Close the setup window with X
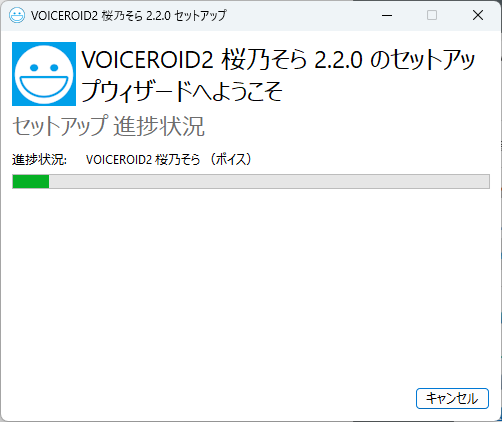 click(x=478, y=15)
